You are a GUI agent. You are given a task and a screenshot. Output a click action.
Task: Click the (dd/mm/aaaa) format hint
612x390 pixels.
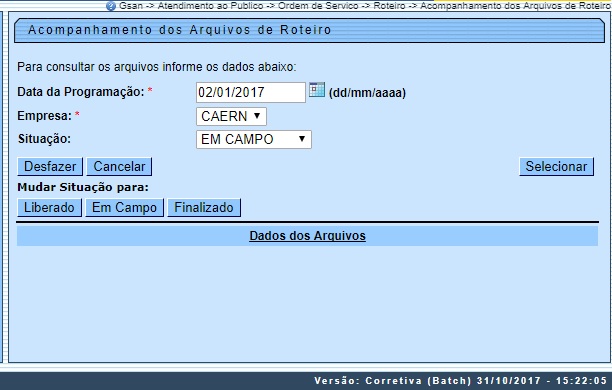pyautogui.click(x=367, y=93)
